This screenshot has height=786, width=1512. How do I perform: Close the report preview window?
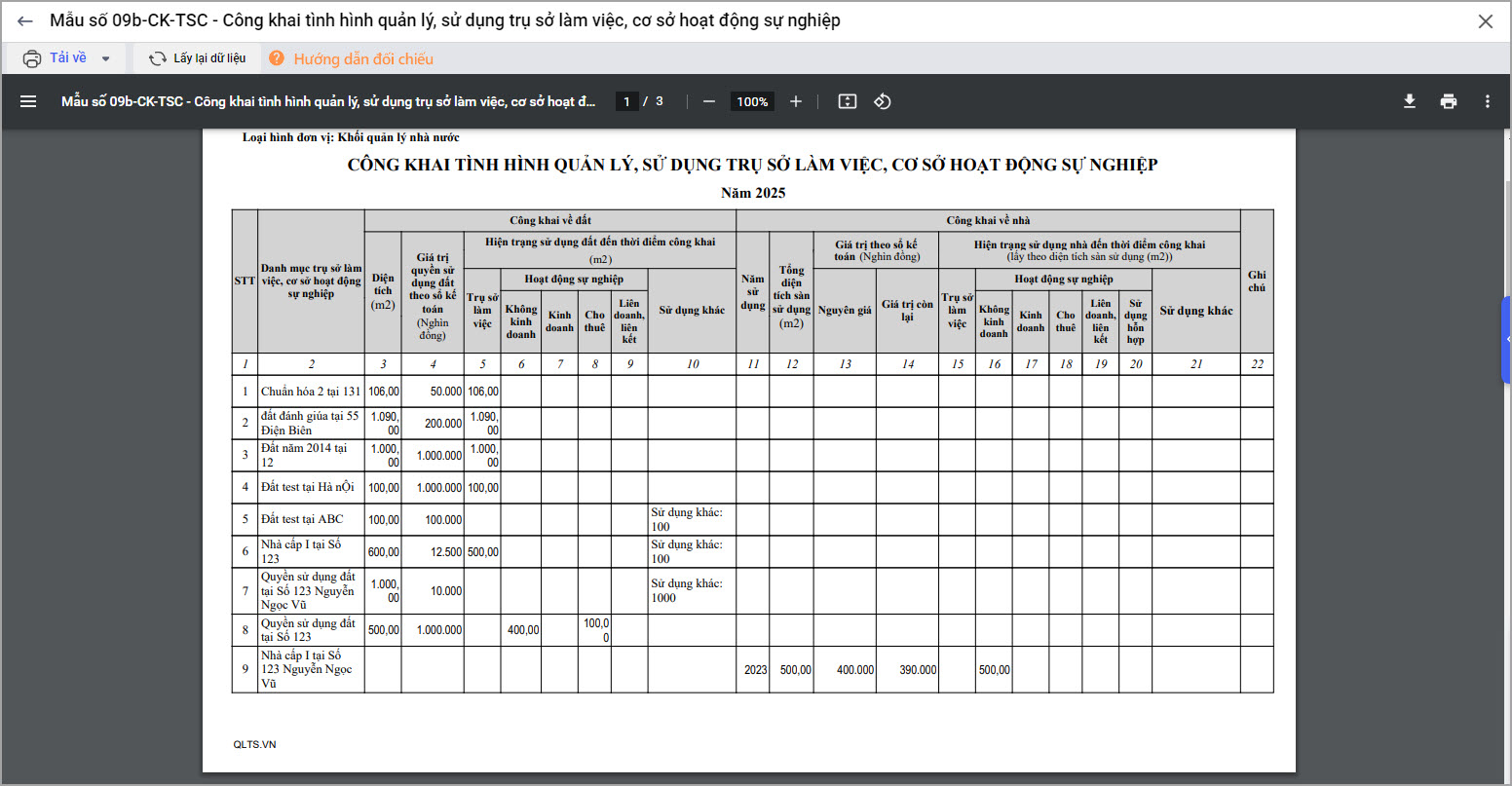tap(1486, 21)
